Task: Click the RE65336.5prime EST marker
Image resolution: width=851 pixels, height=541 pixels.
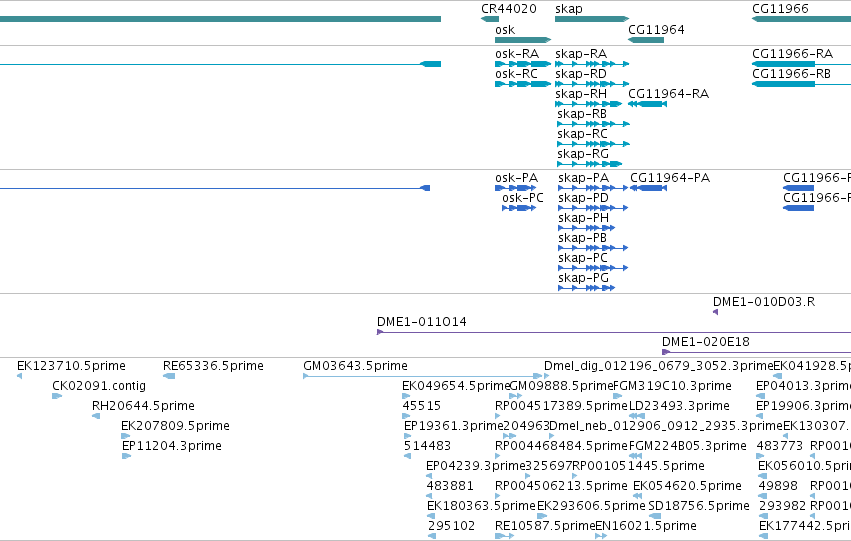Action: click(x=169, y=376)
